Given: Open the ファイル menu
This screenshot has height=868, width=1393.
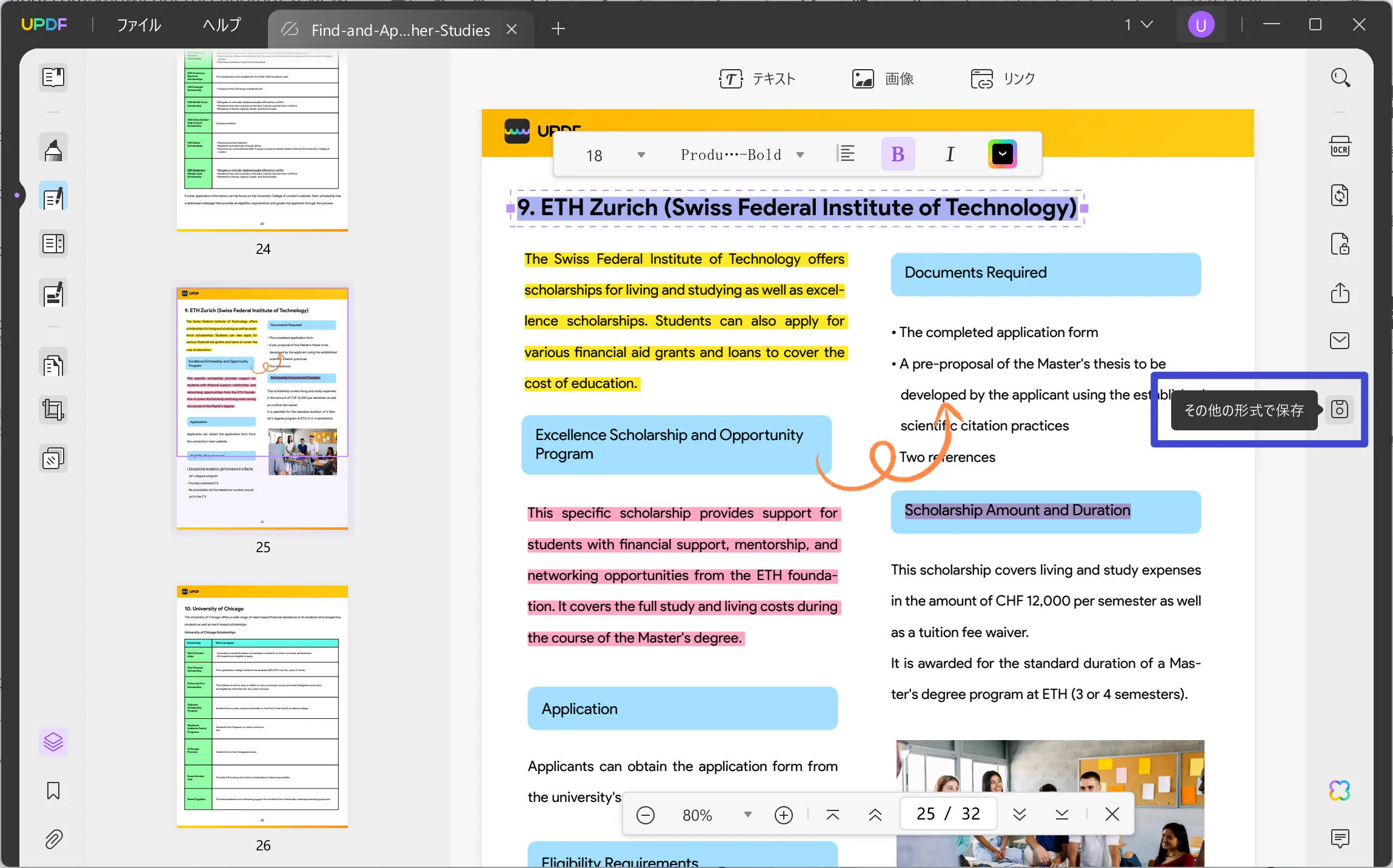Looking at the screenshot, I should [x=139, y=25].
